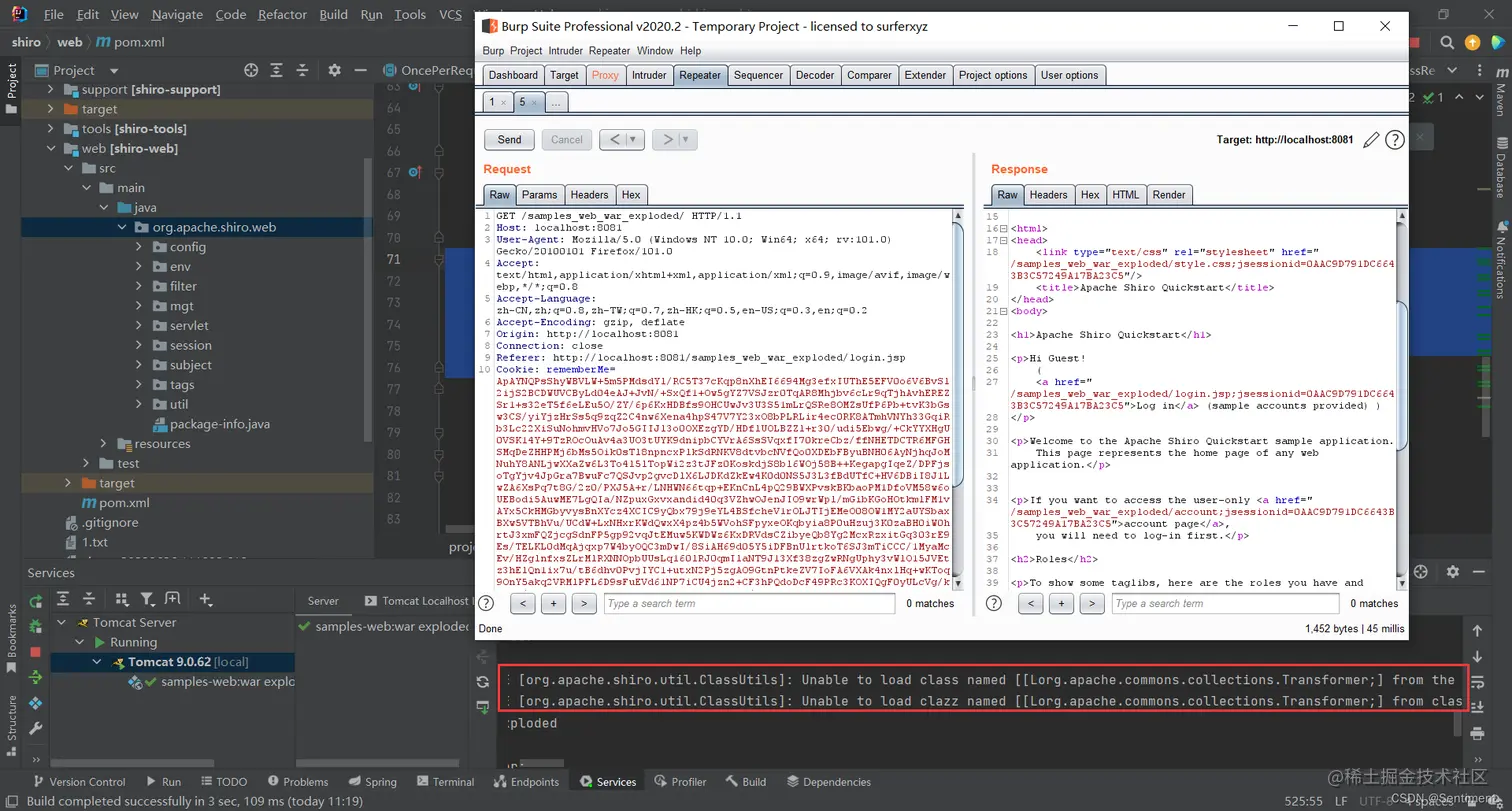
Task: Click the soft-wrap icon beside the console
Action: coord(1478,682)
